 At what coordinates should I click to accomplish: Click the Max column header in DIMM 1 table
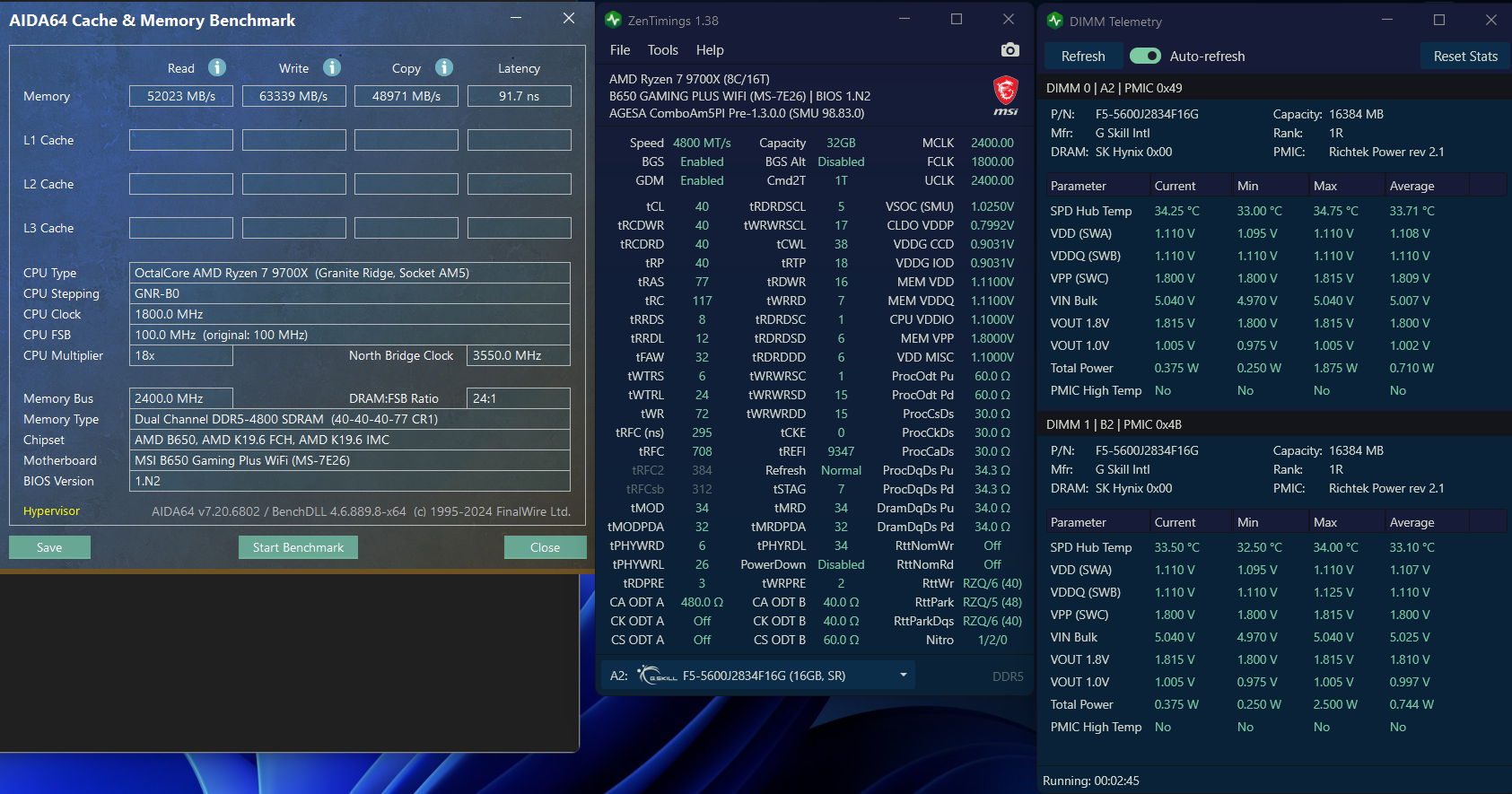pyautogui.click(x=1345, y=522)
